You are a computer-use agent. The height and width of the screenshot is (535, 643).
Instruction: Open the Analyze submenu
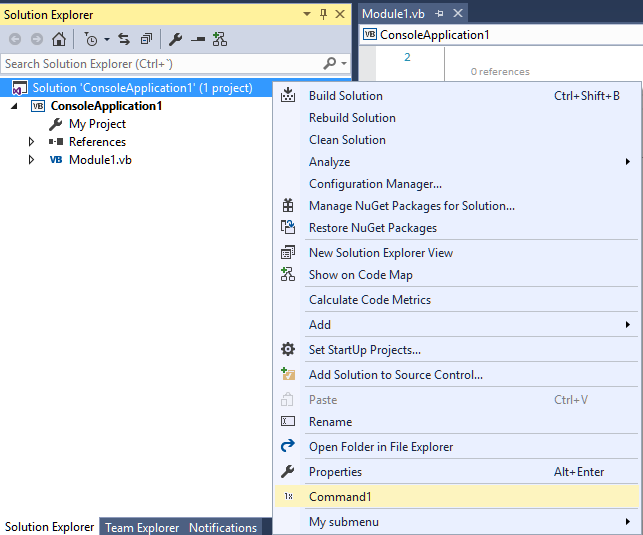pos(456,162)
